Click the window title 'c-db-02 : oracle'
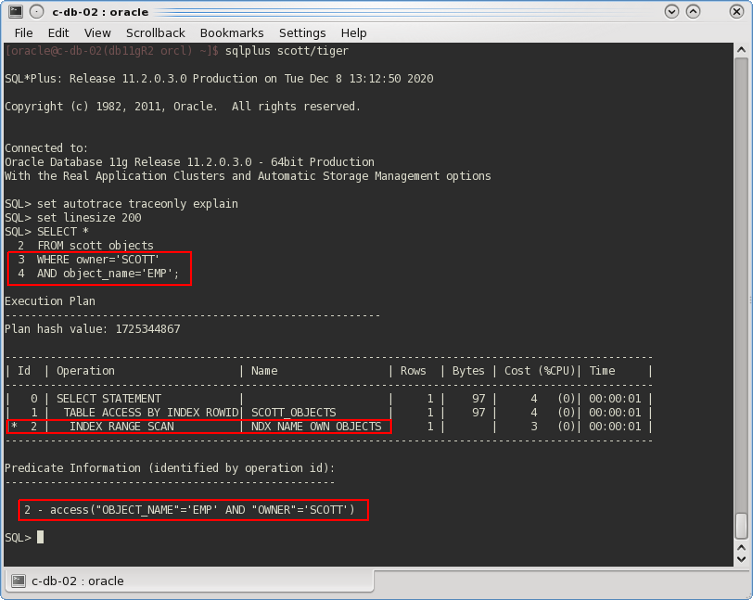 [100, 12]
